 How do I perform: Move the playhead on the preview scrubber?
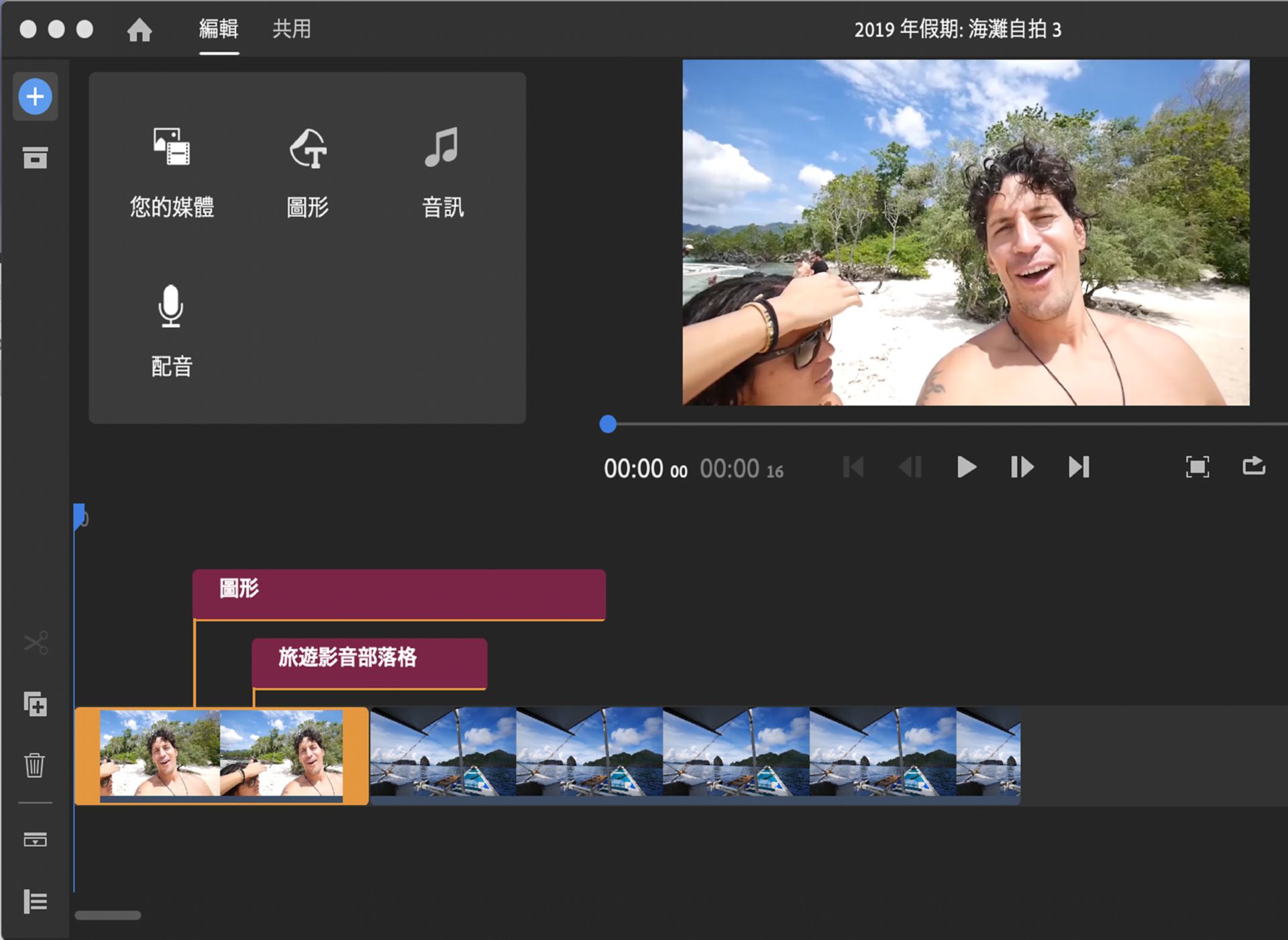point(608,423)
